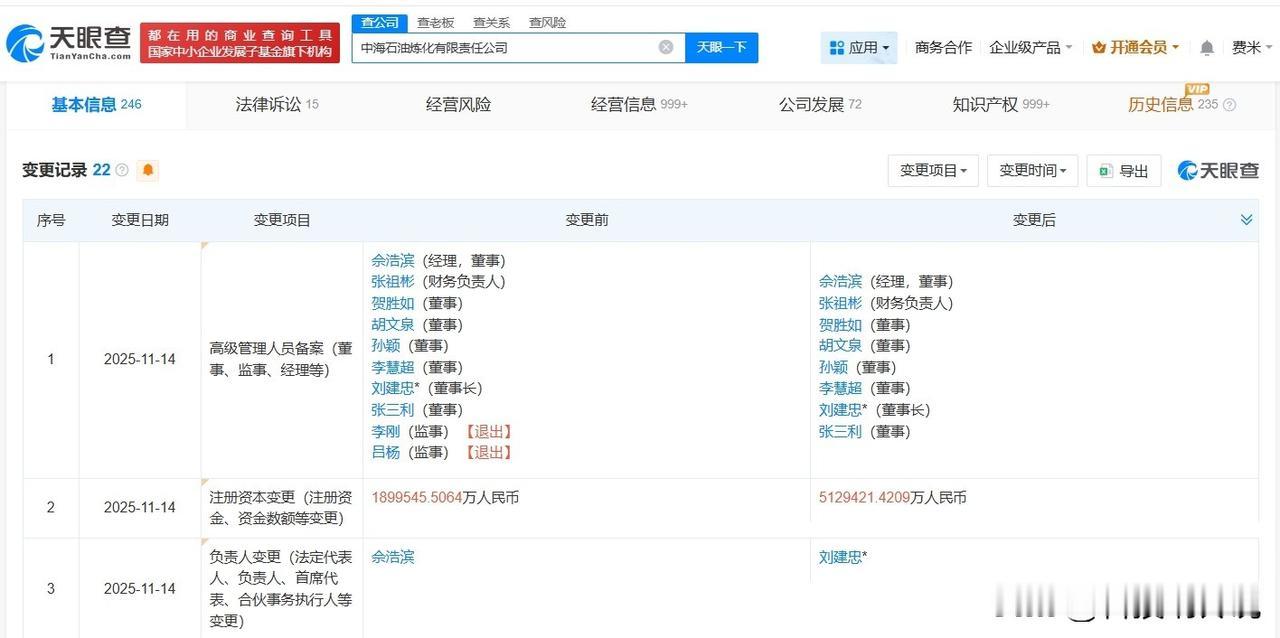Click the 变更日期 column header
1280x638 pixels.
(x=139, y=220)
